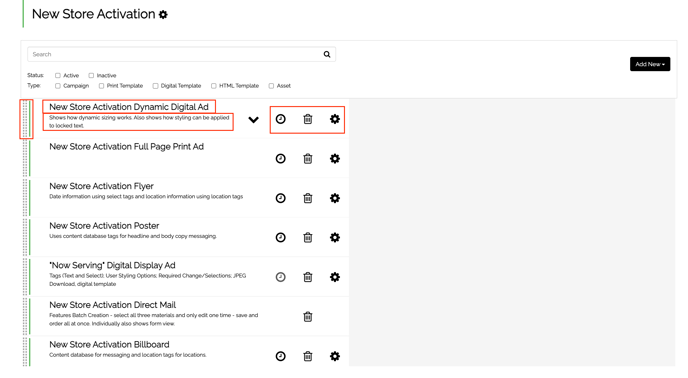Open the Add New dropdown
The height and width of the screenshot is (378, 688).
tap(650, 64)
